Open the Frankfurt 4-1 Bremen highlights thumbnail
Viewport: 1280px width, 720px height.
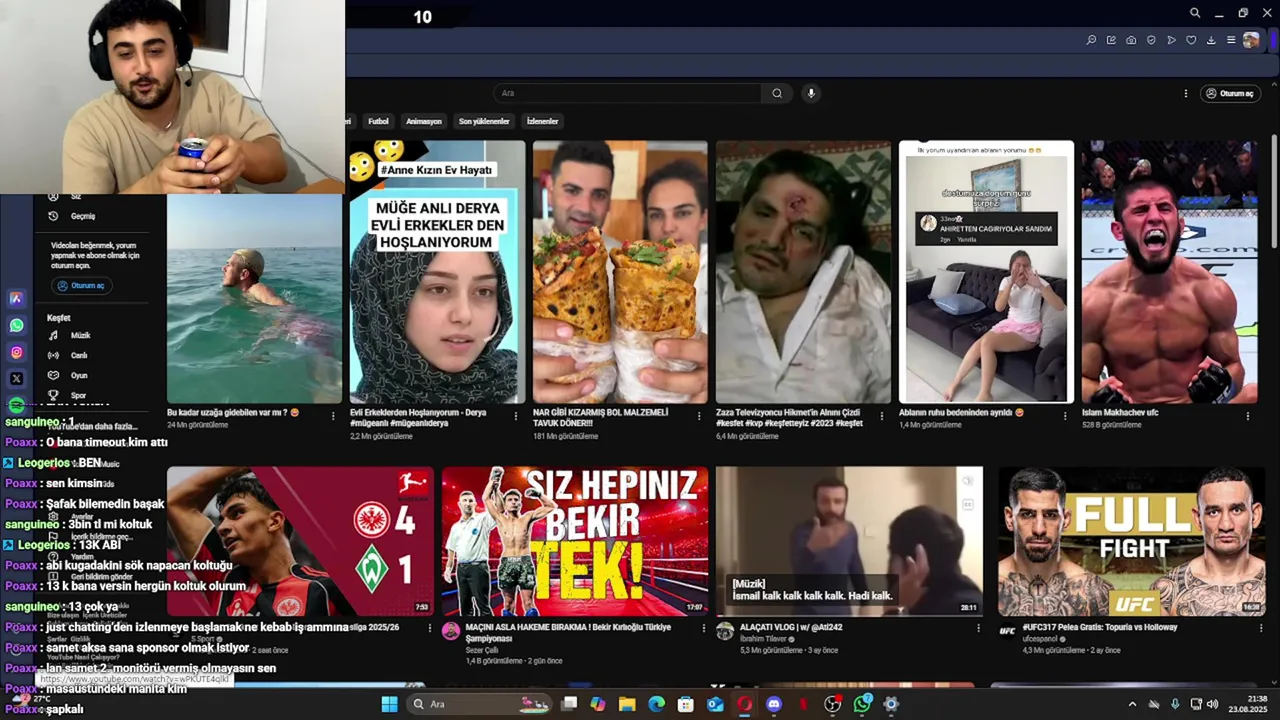tap(300, 541)
